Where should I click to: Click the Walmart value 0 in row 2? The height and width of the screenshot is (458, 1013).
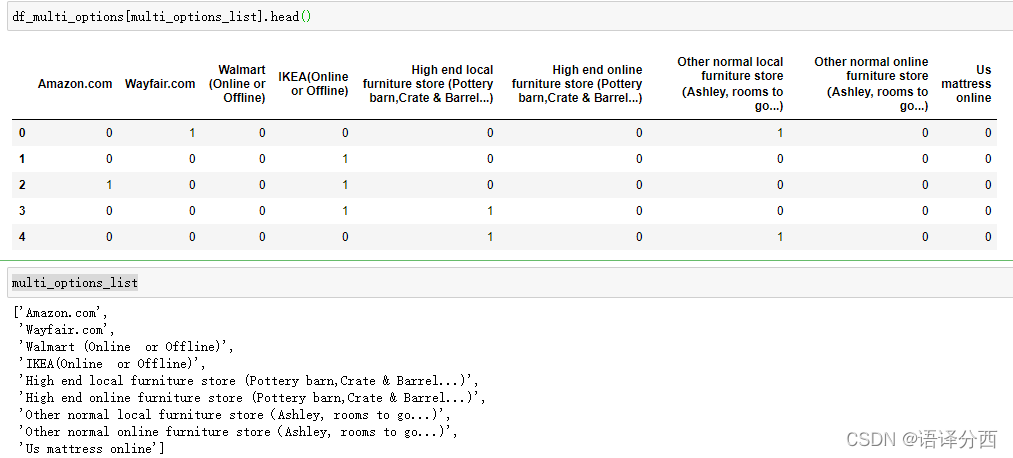point(262,185)
